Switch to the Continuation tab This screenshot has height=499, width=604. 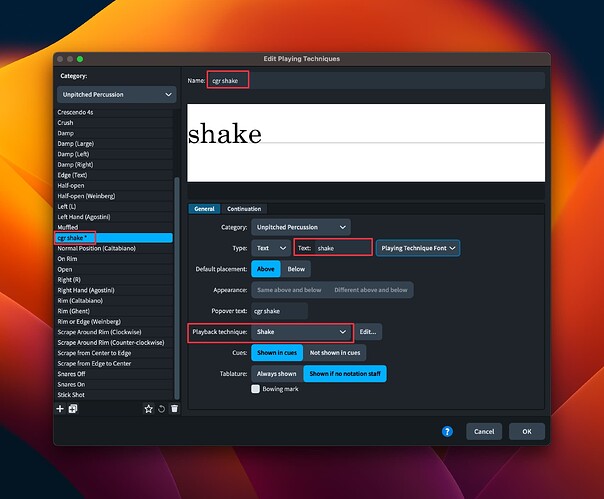[244, 209]
